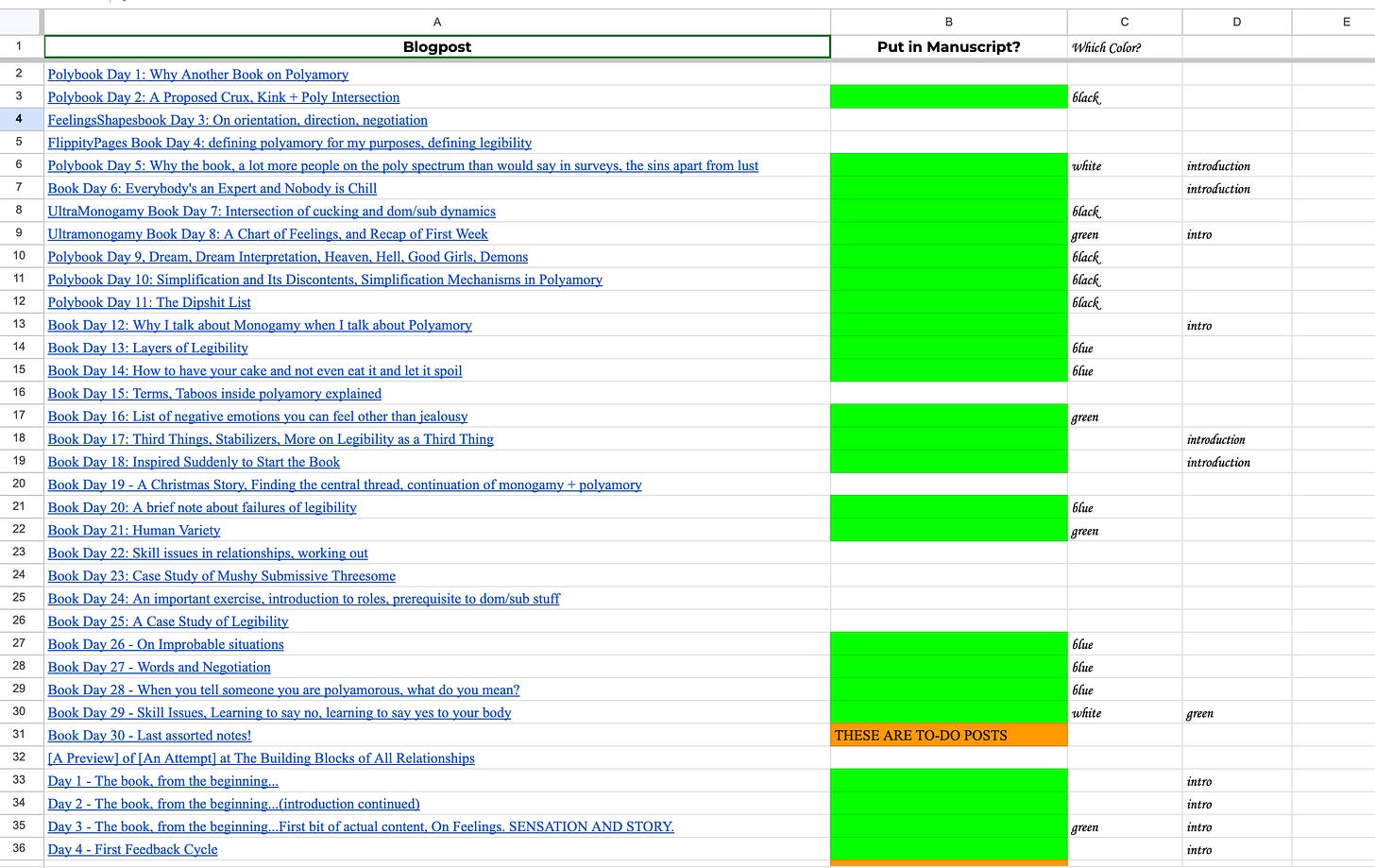The width and height of the screenshot is (1375, 868).
Task: Select the green cell in row 3 column B
Action: [x=949, y=96]
